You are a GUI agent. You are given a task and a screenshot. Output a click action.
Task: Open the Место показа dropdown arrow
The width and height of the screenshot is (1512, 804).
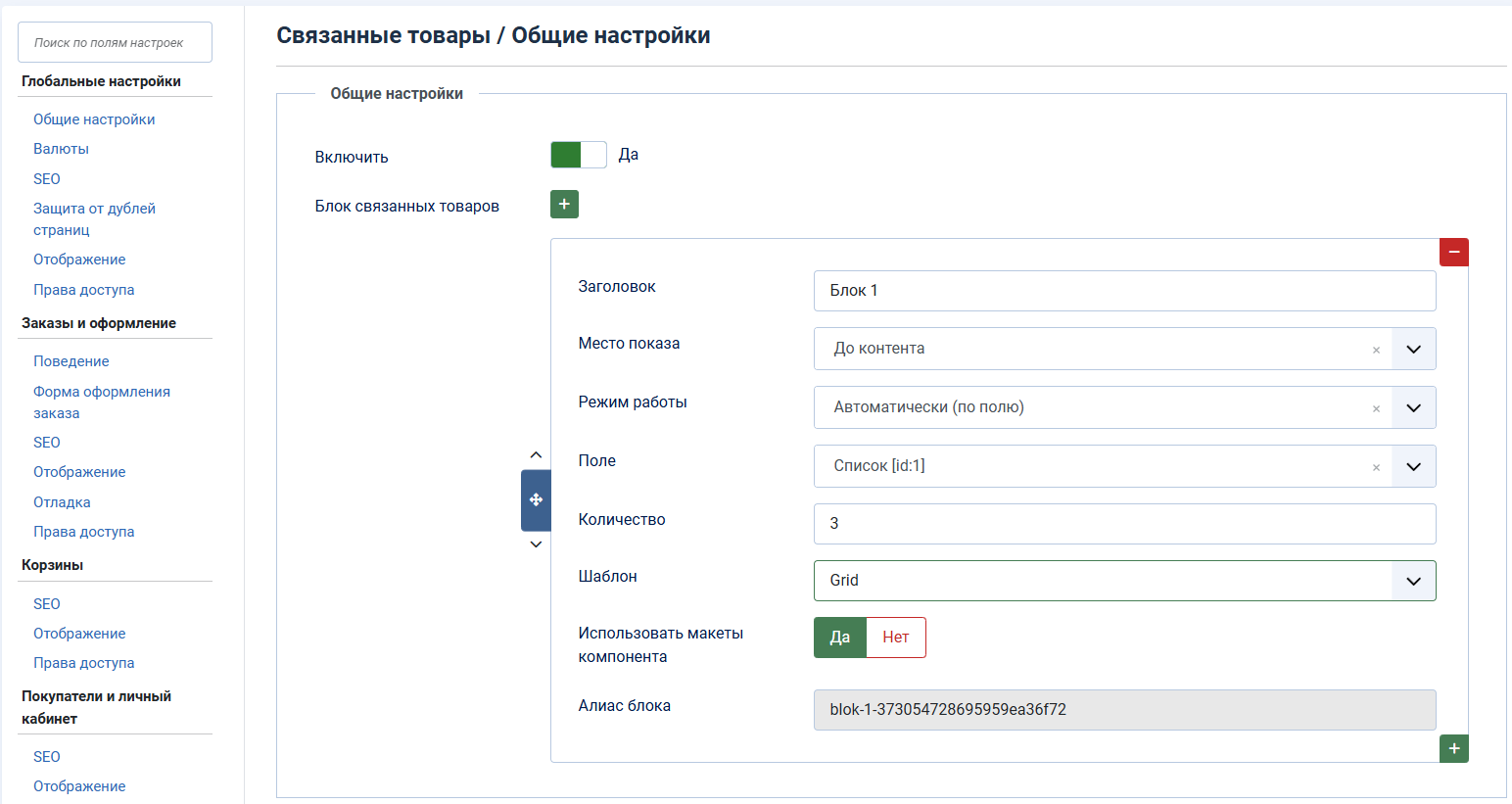pyautogui.click(x=1413, y=350)
